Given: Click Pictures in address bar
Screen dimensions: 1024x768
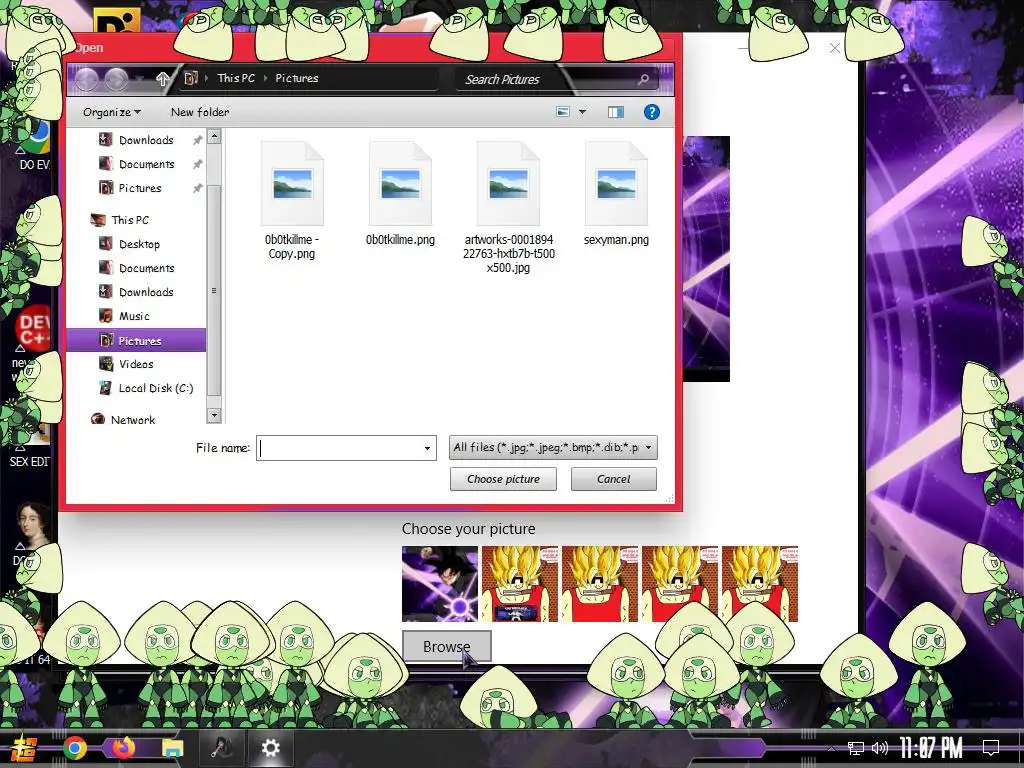Looking at the screenshot, I should 296,78.
